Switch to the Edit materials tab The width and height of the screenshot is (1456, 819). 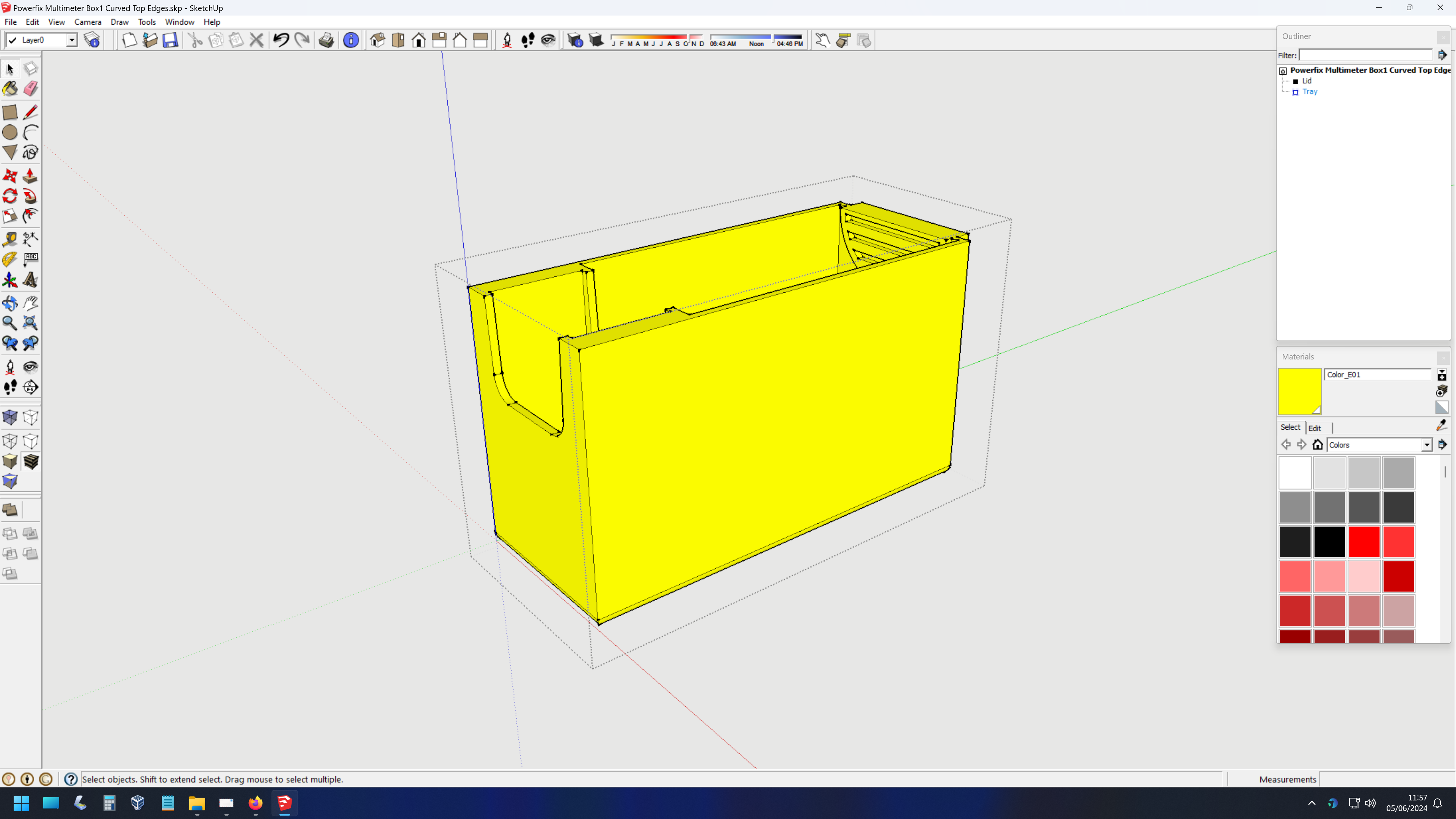(1315, 428)
